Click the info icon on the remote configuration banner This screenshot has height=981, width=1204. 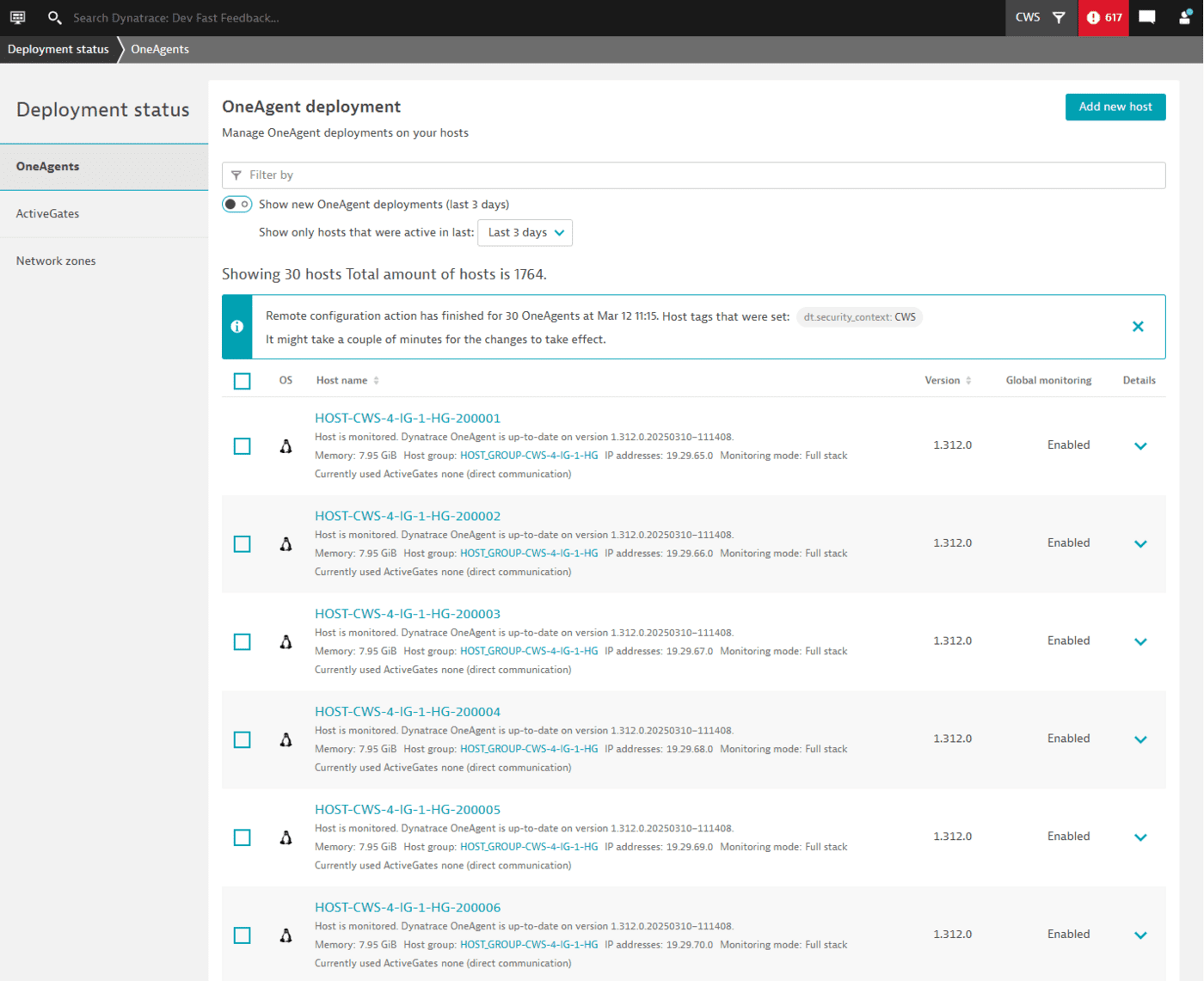[236, 327]
